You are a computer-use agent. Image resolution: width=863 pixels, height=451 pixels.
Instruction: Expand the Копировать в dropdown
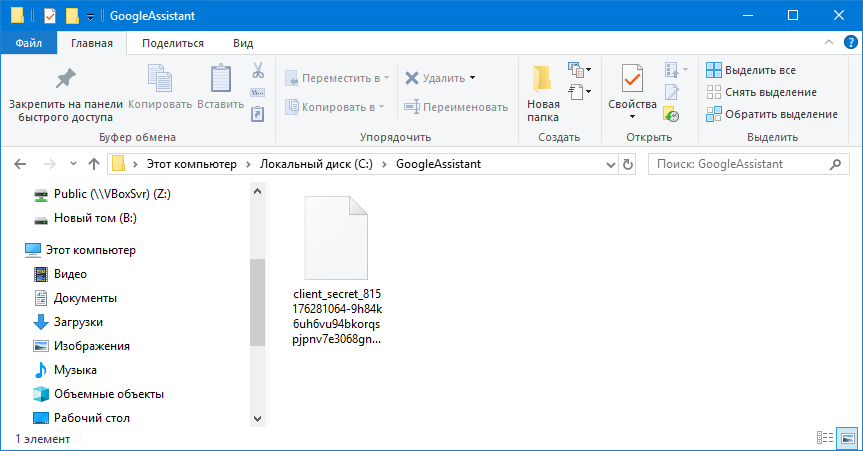[381, 107]
